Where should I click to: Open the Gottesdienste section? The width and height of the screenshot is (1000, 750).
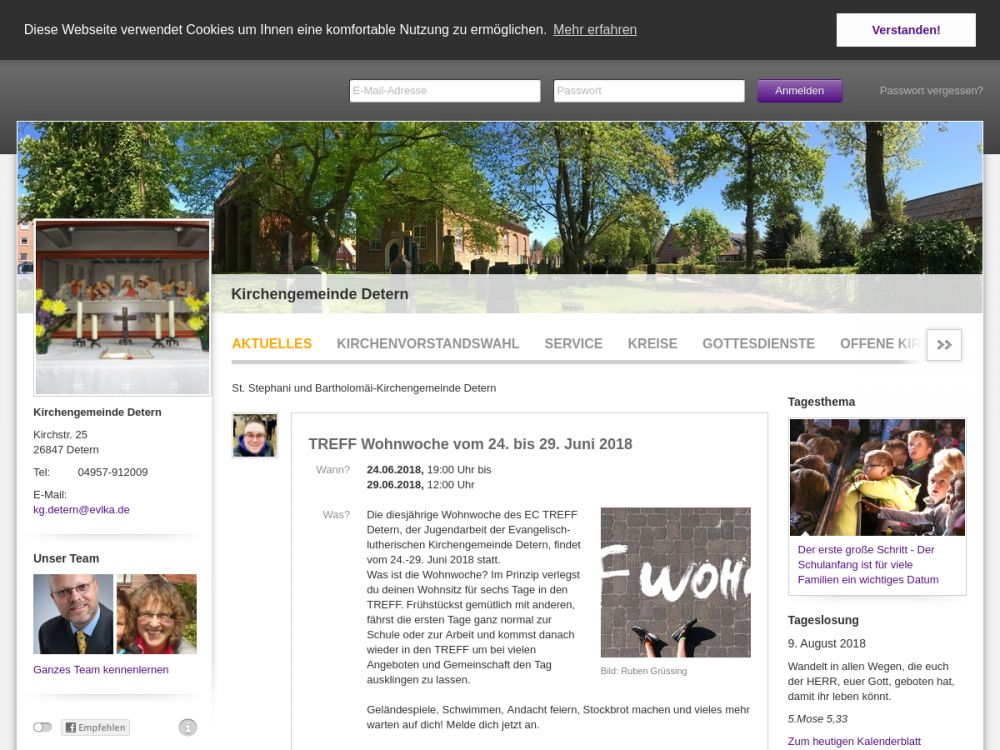click(758, 343)
